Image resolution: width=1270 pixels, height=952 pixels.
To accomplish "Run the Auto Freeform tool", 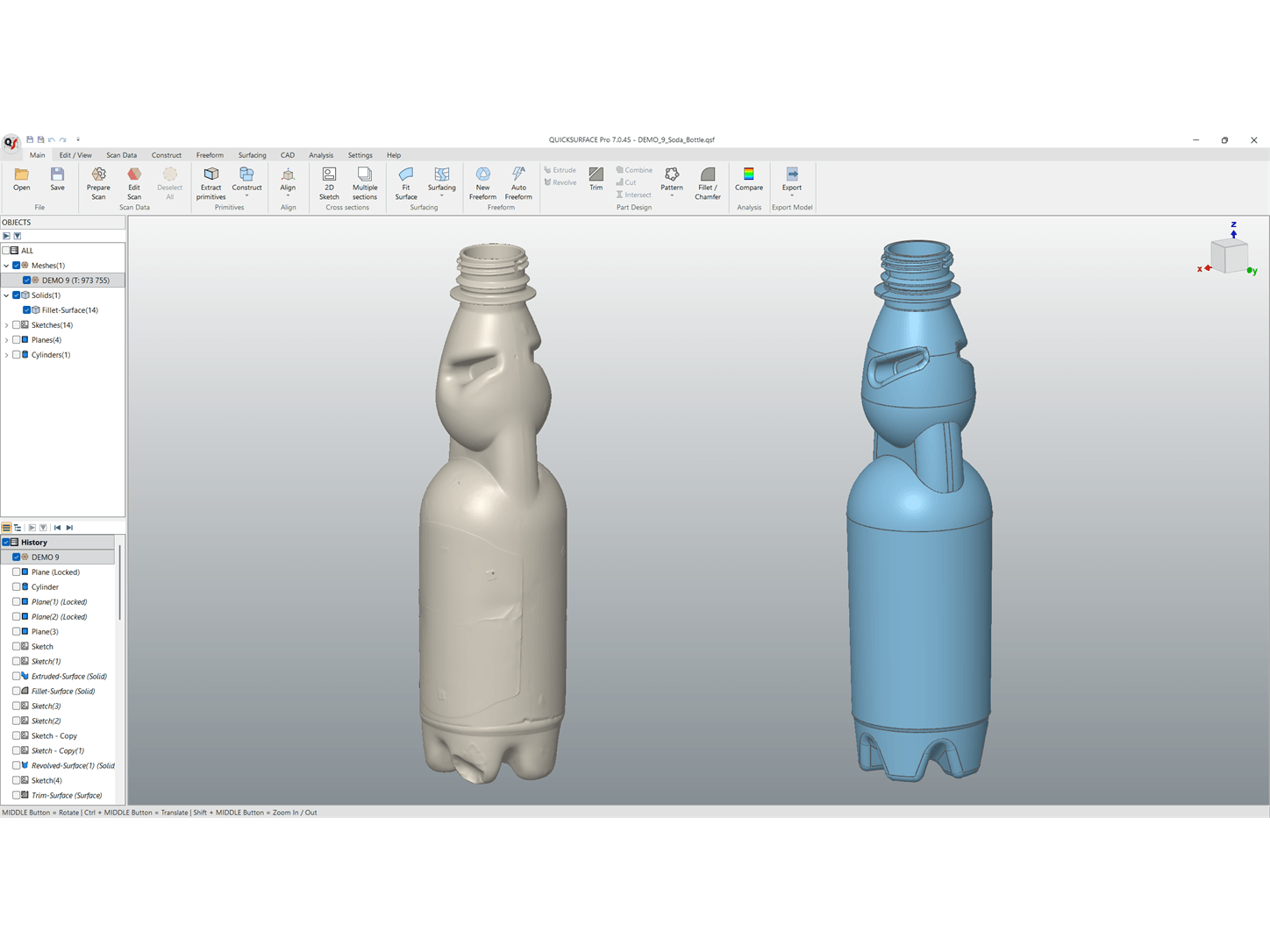I will pyautogui.click(x=518, y=183).
